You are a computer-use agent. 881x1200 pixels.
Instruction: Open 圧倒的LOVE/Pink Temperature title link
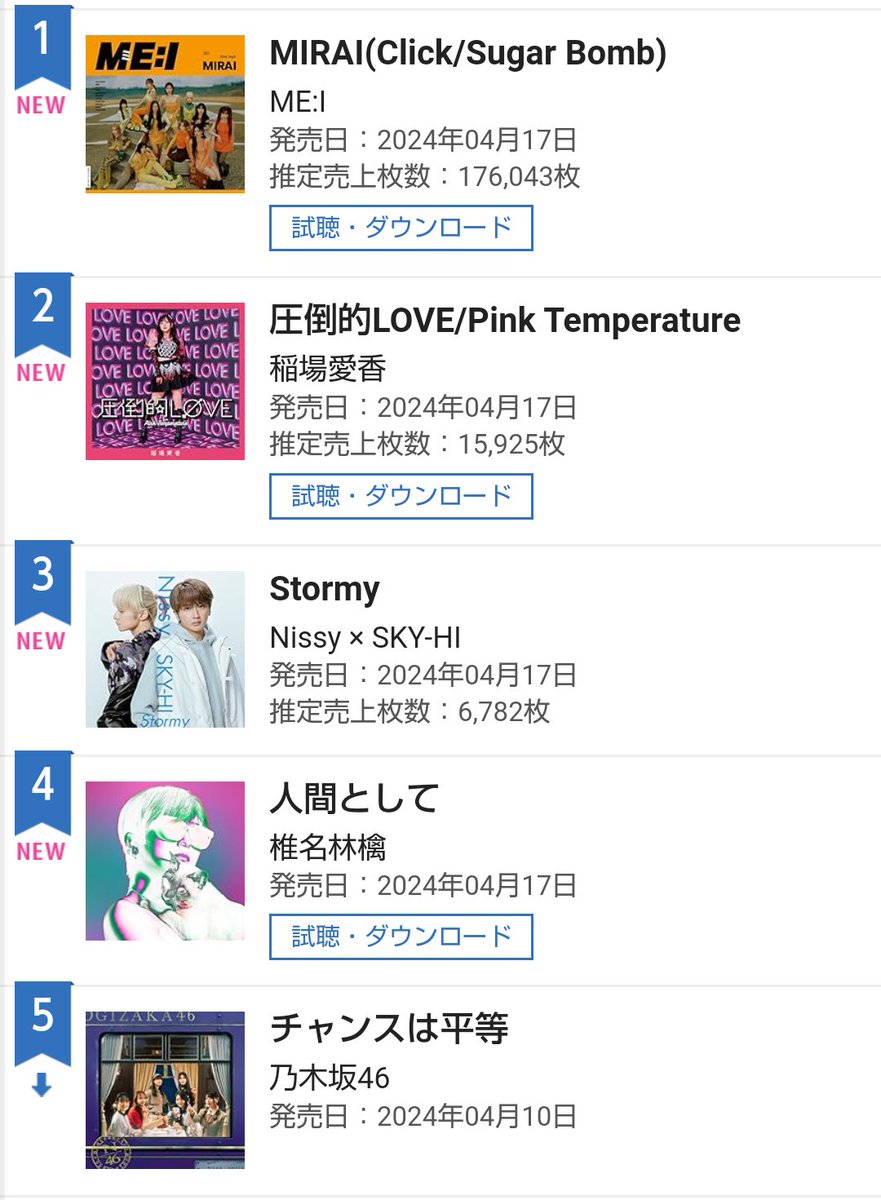click(505, 320)
